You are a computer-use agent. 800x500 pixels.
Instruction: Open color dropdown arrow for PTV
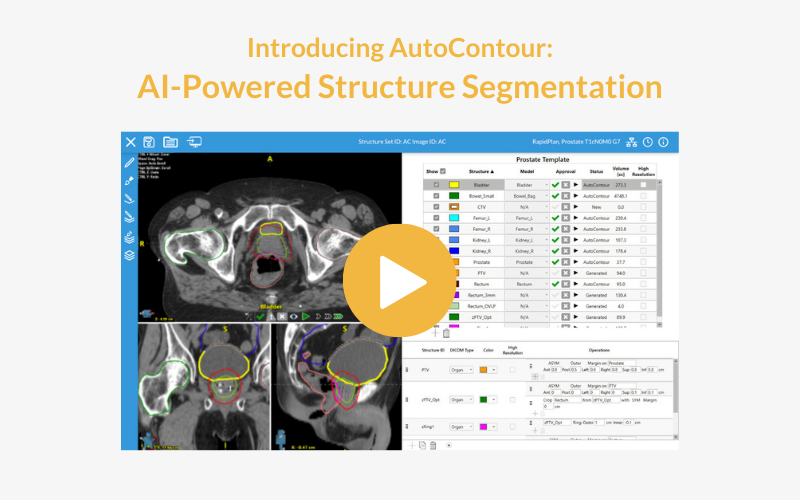click(x=493, y=370)
